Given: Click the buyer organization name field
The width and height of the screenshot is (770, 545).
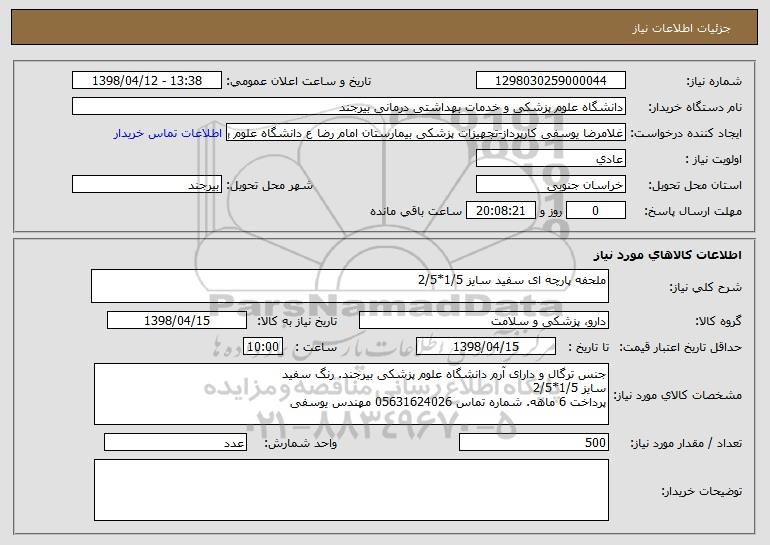Looking at the screenshot, I should 349,107.
